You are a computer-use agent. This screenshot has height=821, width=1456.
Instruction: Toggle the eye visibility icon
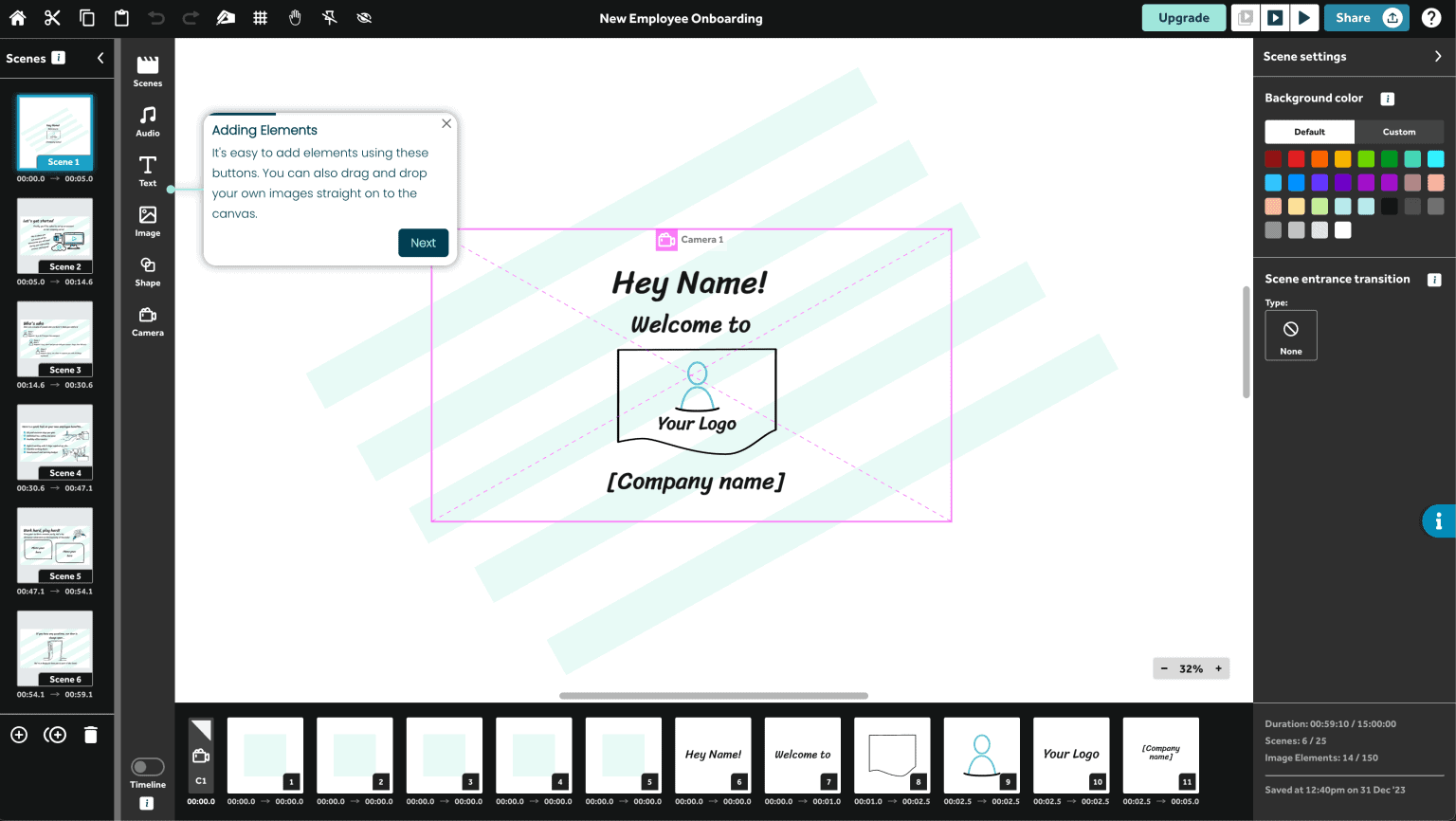coord(364,18)
